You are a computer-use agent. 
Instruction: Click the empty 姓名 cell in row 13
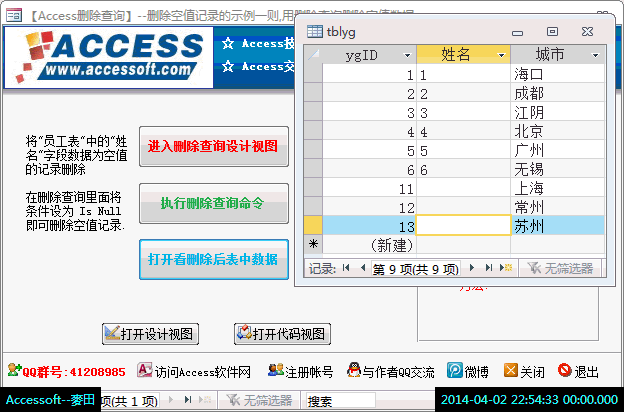tap(464, 225)
